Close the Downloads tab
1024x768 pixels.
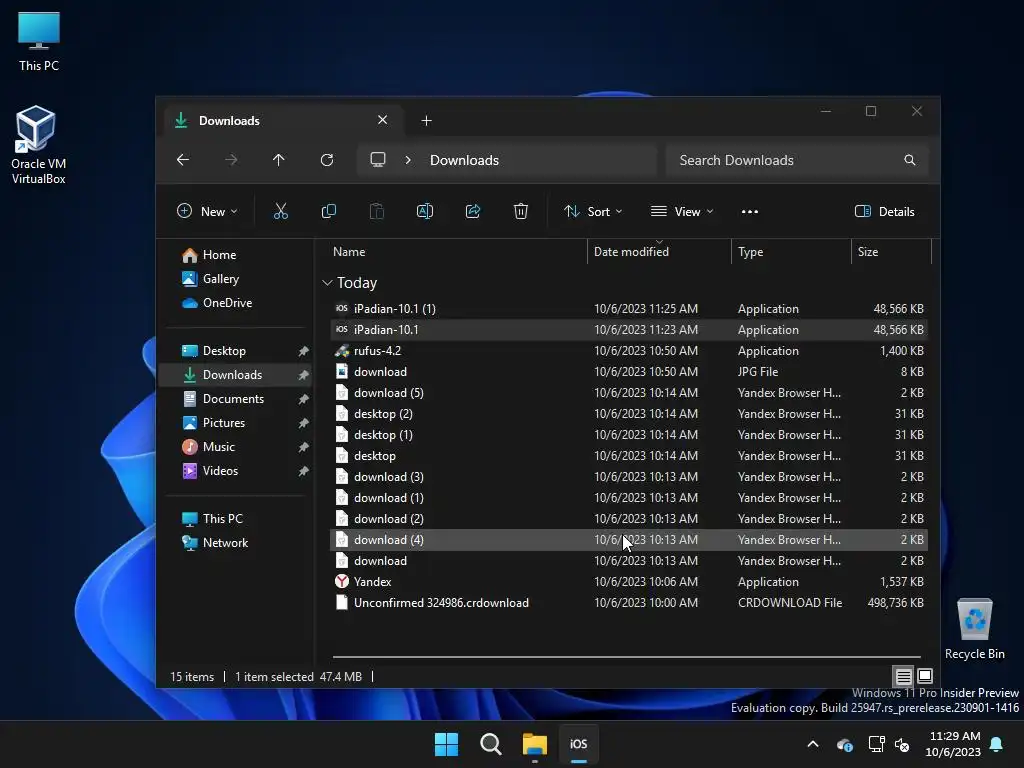tap(383, 120)
